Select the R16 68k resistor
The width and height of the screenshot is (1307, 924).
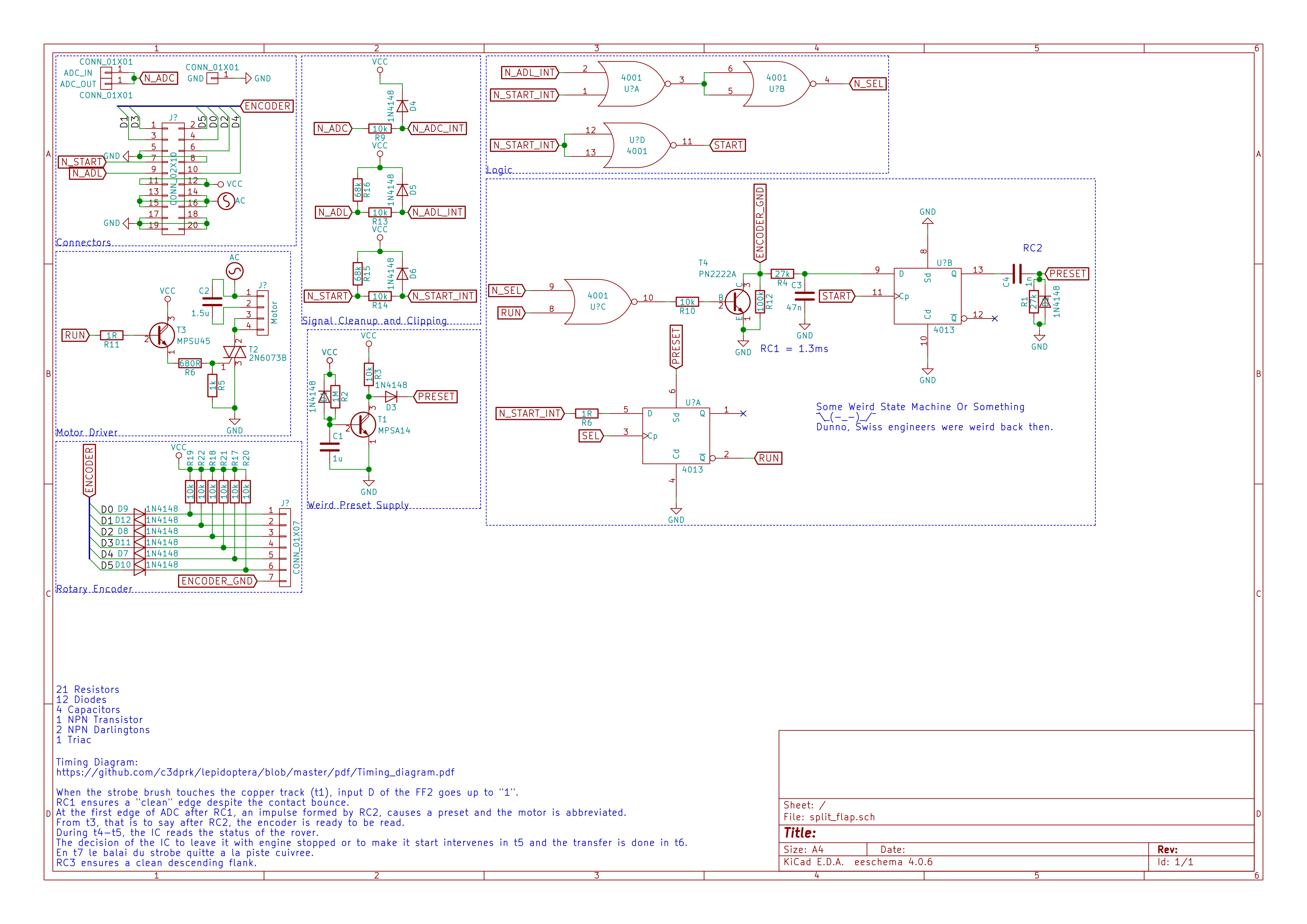(x=358, y=190)
